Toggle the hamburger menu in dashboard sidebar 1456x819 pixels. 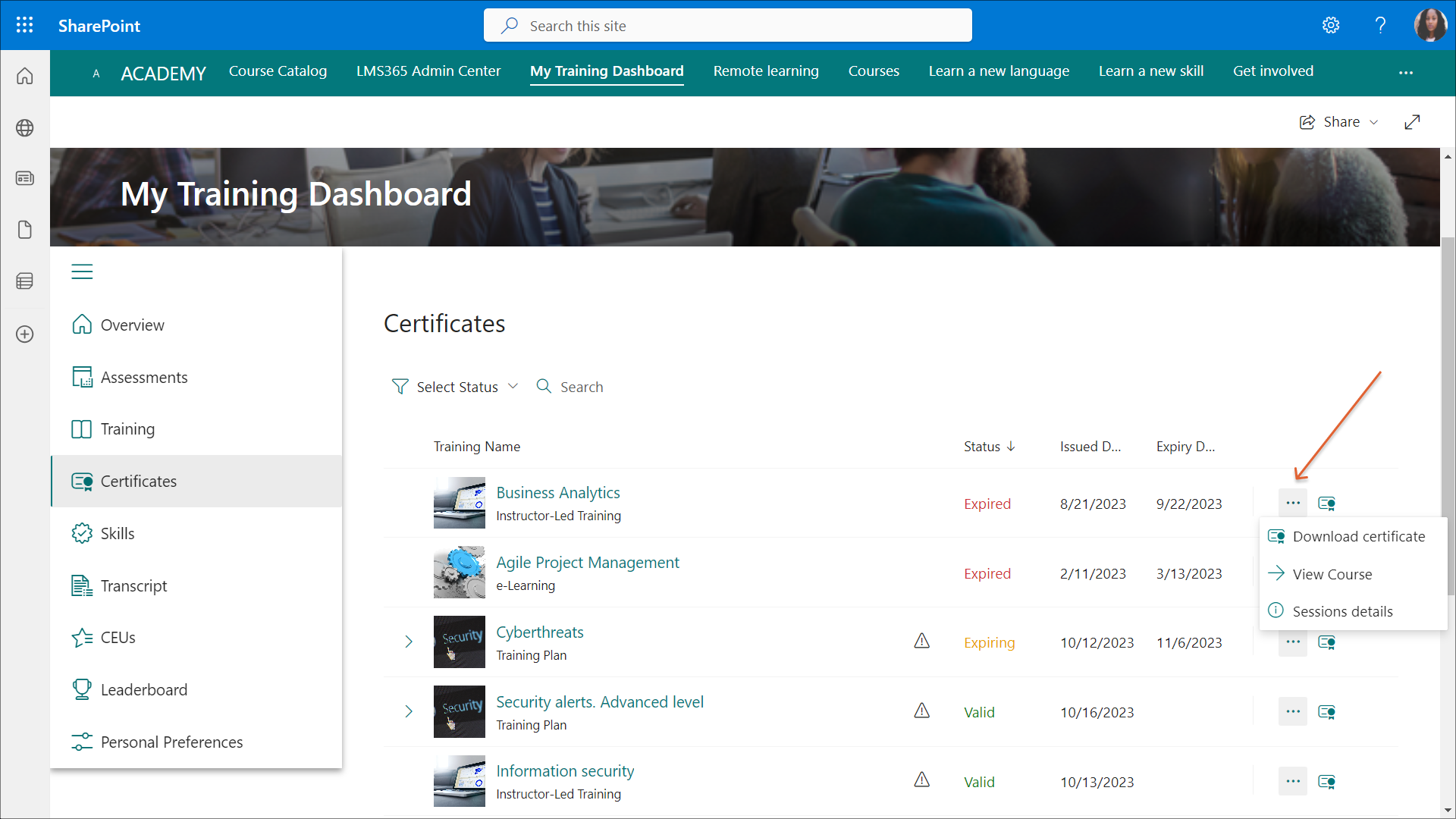pyautogui.click(x=82, y=271)
